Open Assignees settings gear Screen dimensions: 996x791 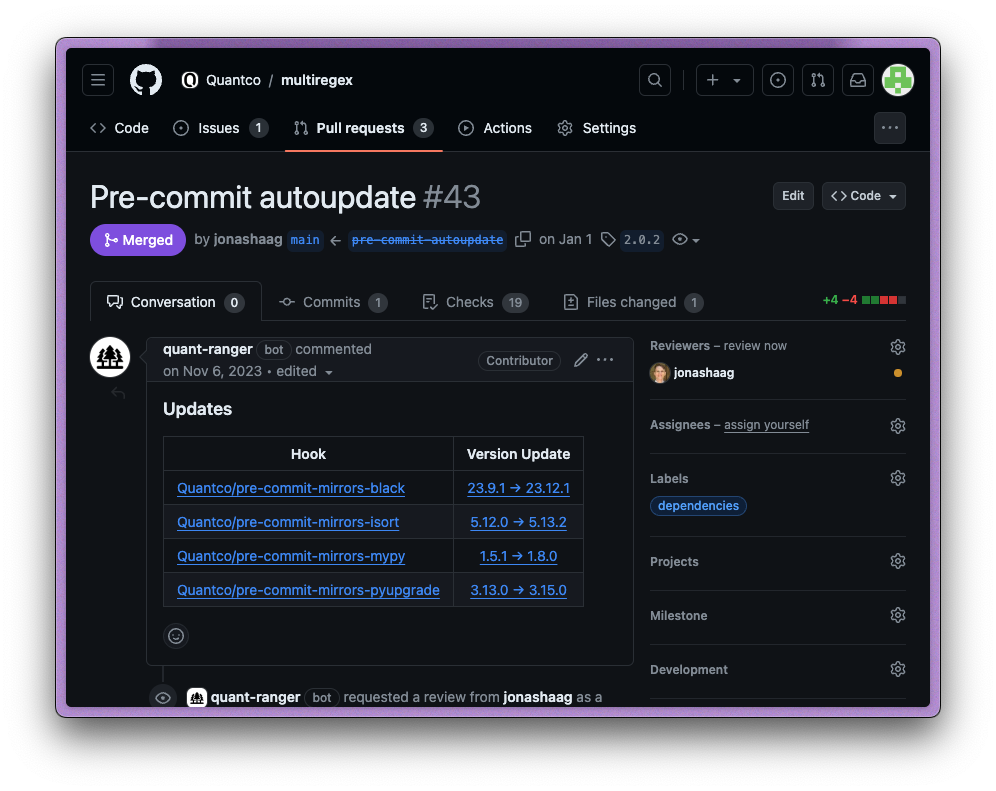(x=898, y=426)
